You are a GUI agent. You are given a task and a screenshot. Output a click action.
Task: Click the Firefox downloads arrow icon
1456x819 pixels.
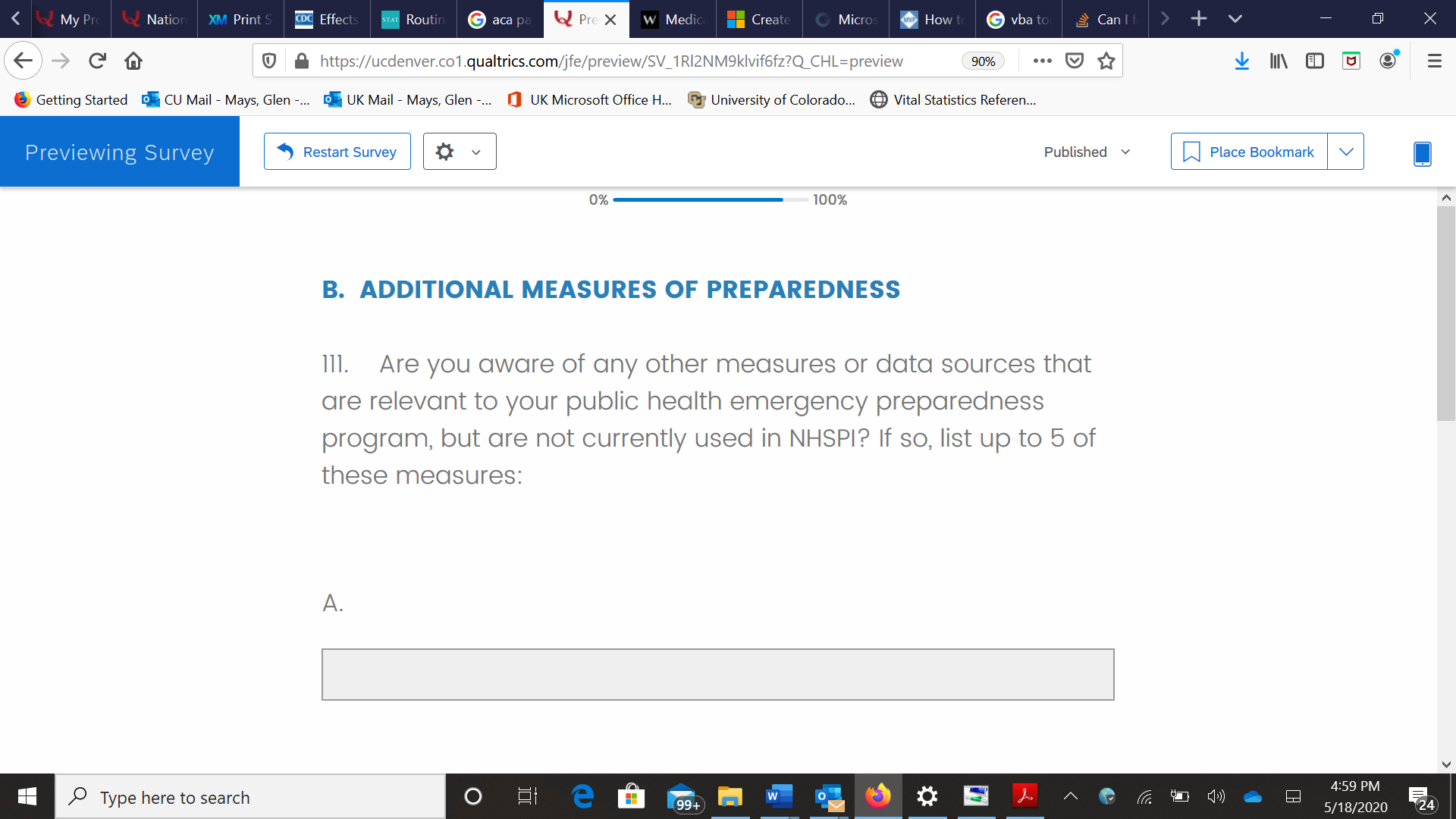tap(1241, 61)
